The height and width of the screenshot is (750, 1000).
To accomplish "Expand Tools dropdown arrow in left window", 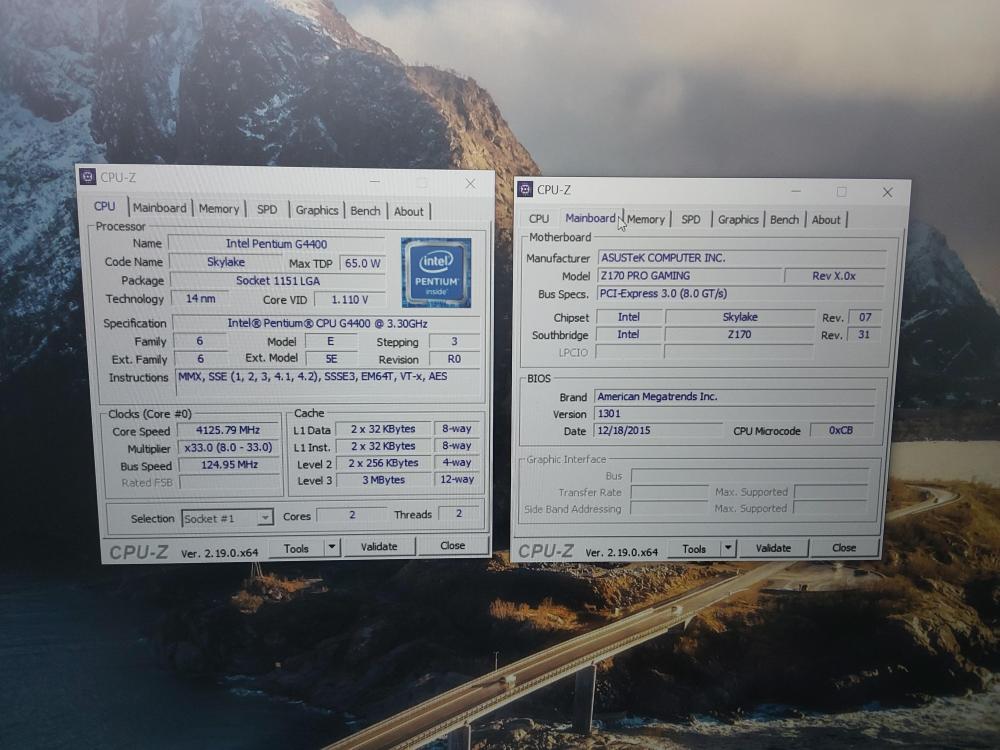I will tap(332, 547).
